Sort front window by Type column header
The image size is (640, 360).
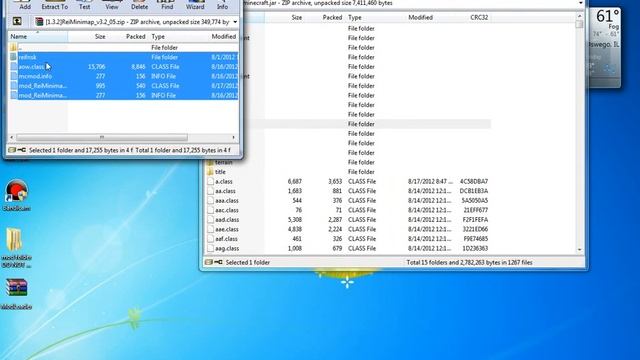point(178,36)
